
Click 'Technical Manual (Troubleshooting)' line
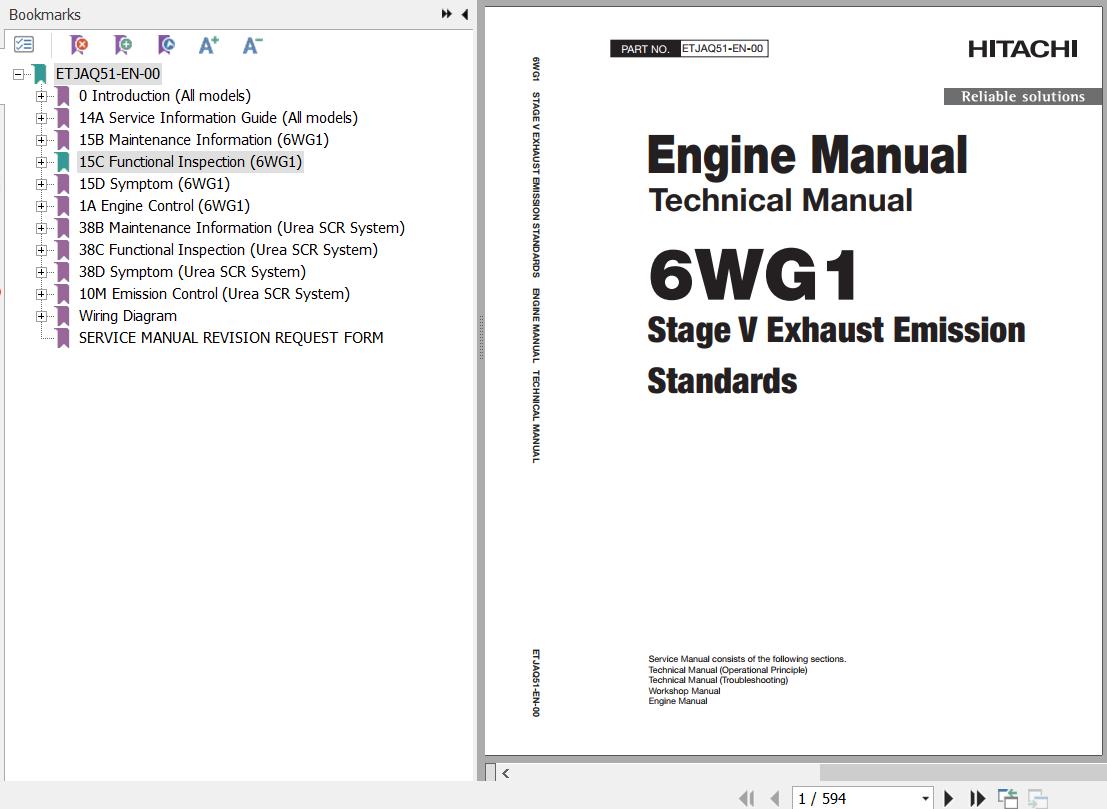[718, 680]
